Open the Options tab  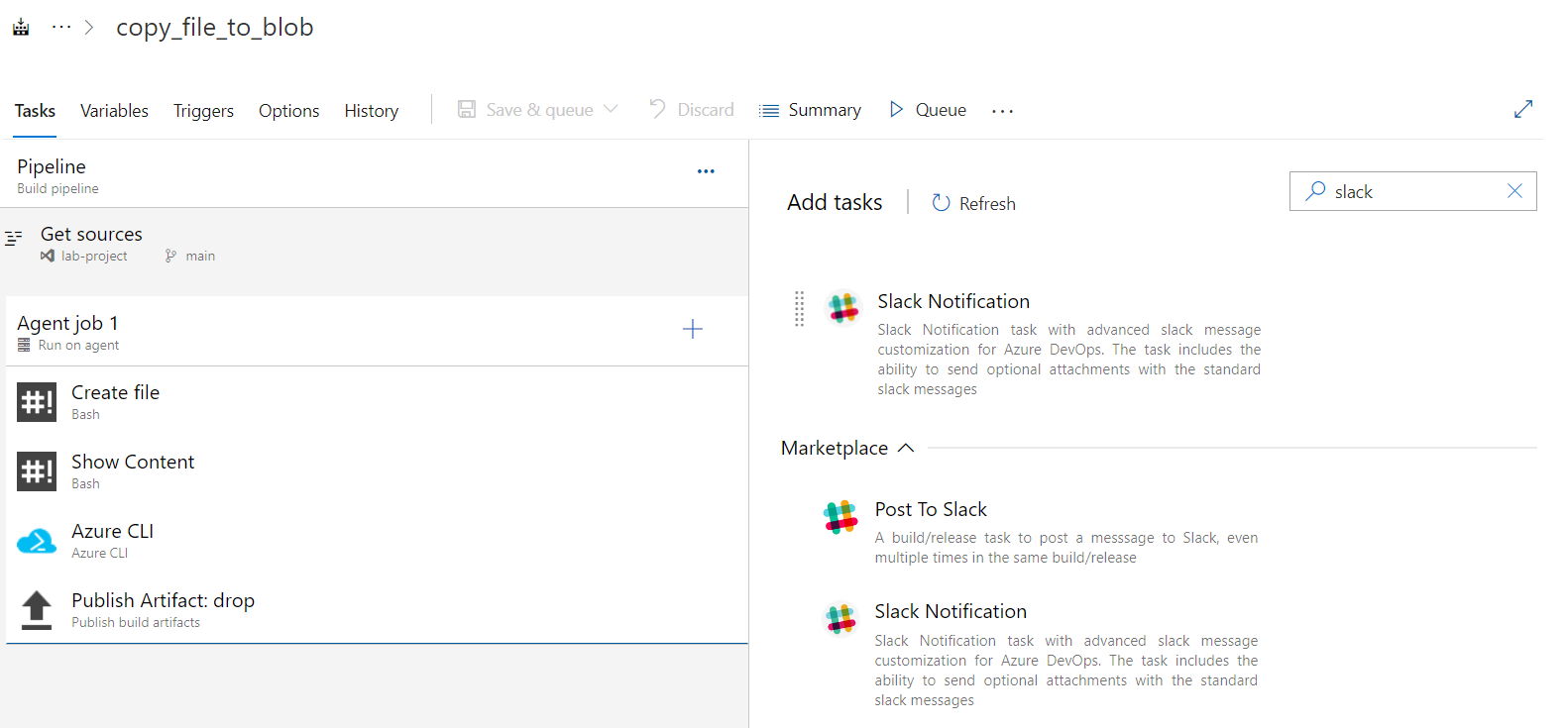pyautogui.click(x=288, y=111)
